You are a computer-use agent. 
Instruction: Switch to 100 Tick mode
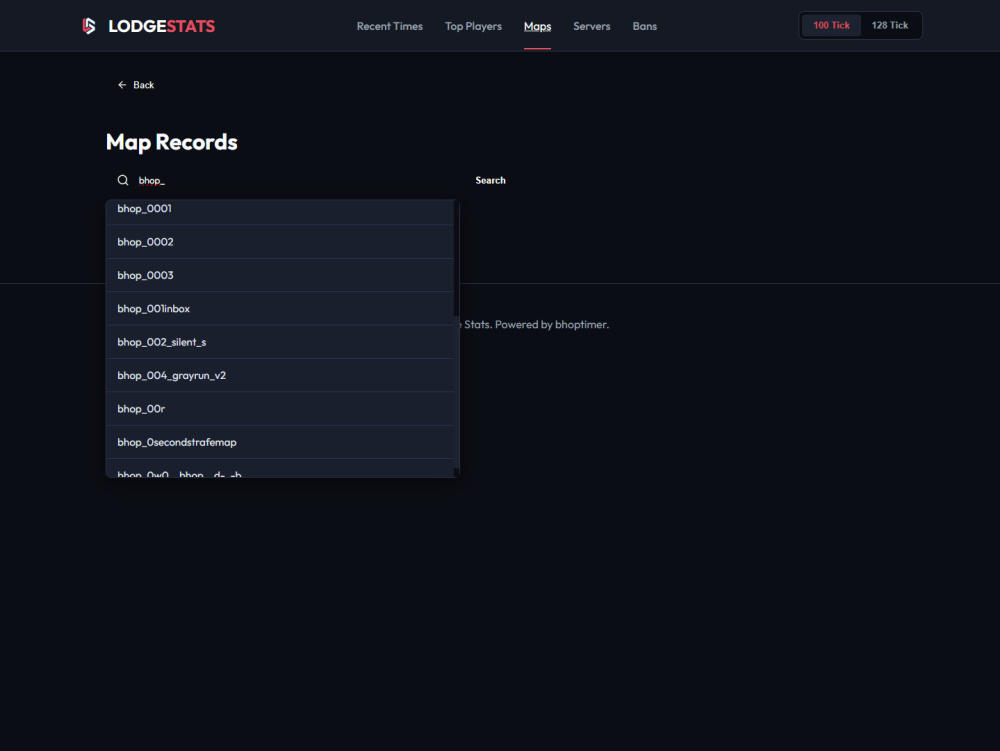[831, 26]
